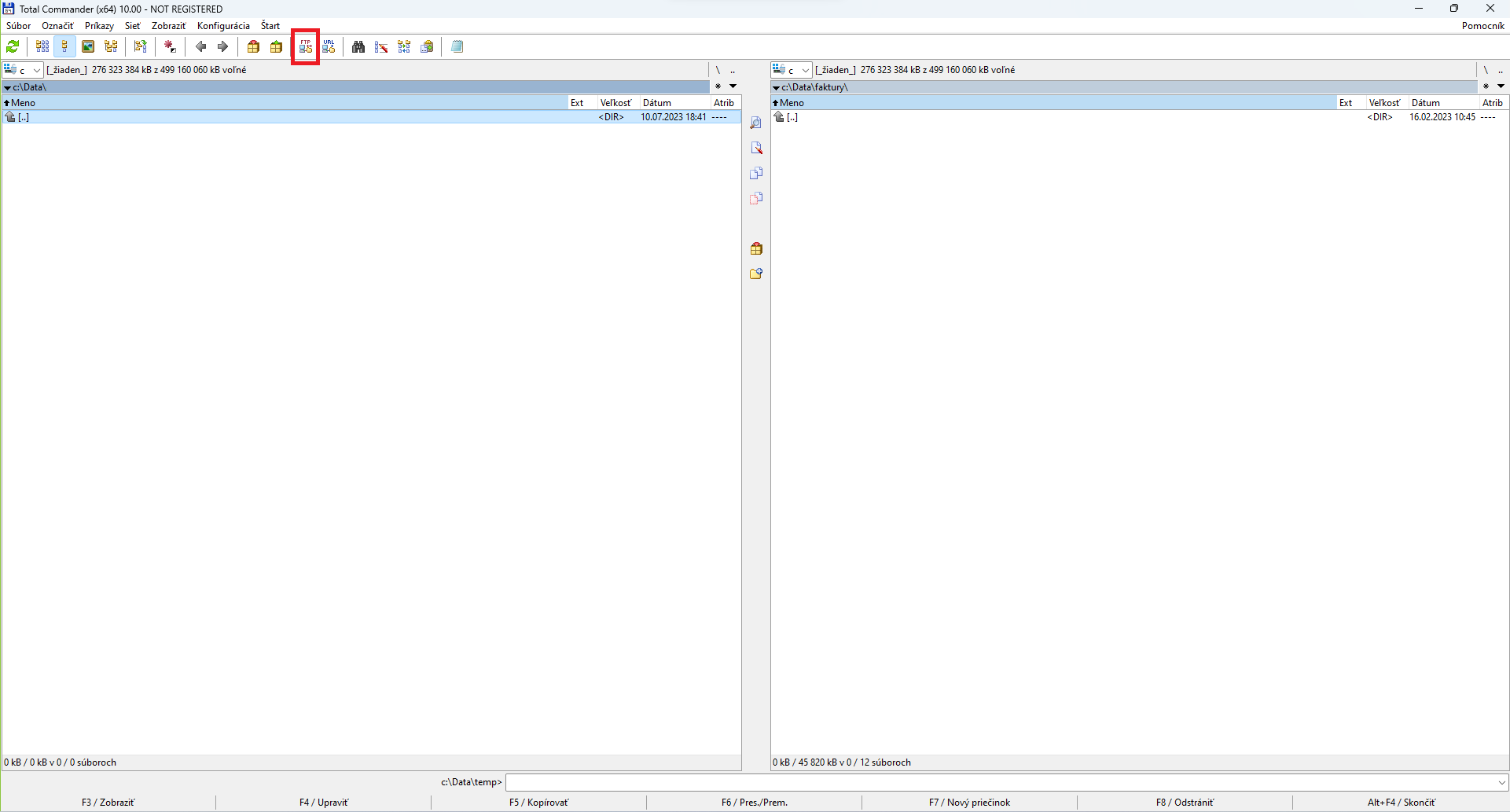Screen dimensions: 1510x812
Task: Open the multi-rename tool icon
Action: click(381, 46)
